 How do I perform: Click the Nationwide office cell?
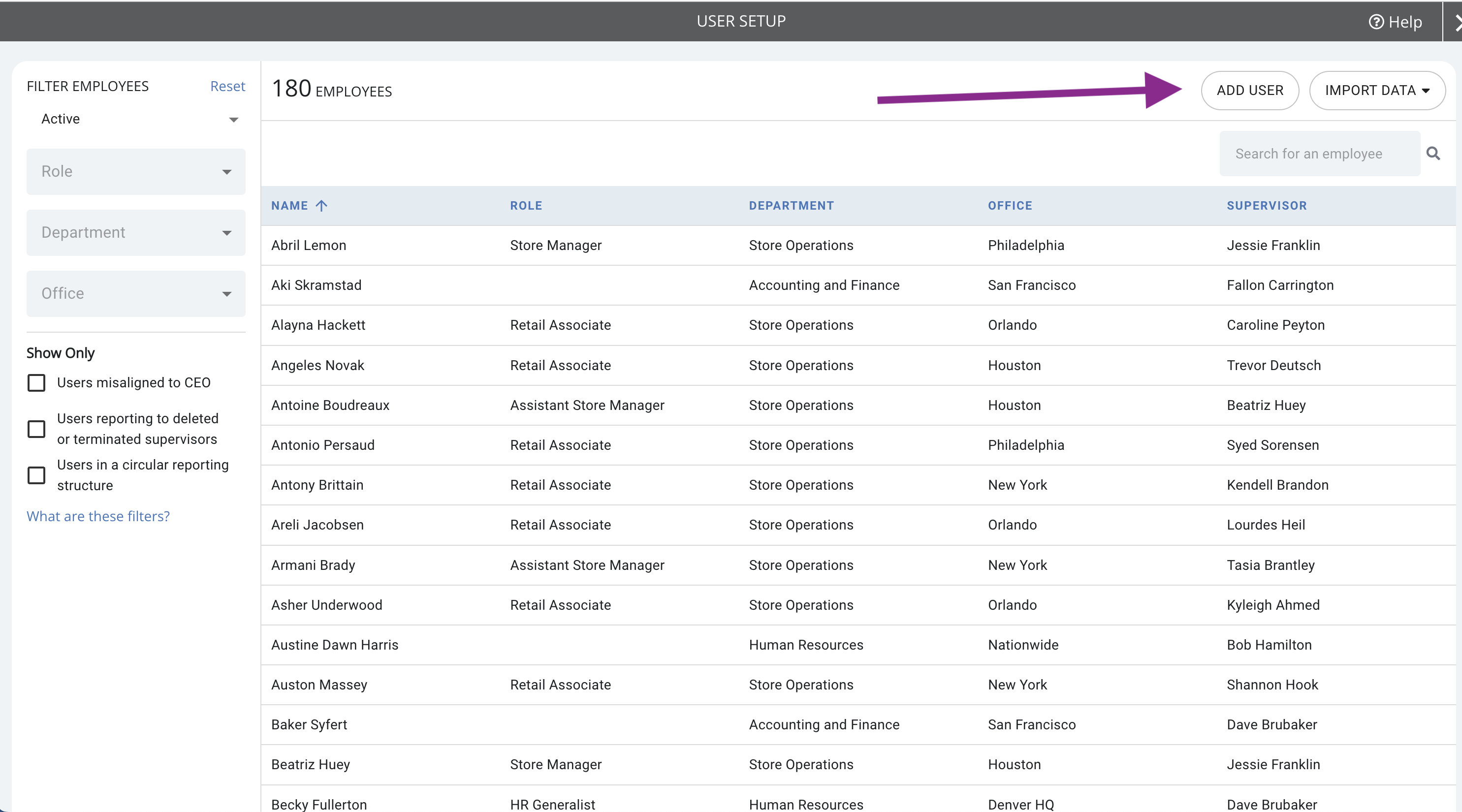click(x=1023, y=645)
